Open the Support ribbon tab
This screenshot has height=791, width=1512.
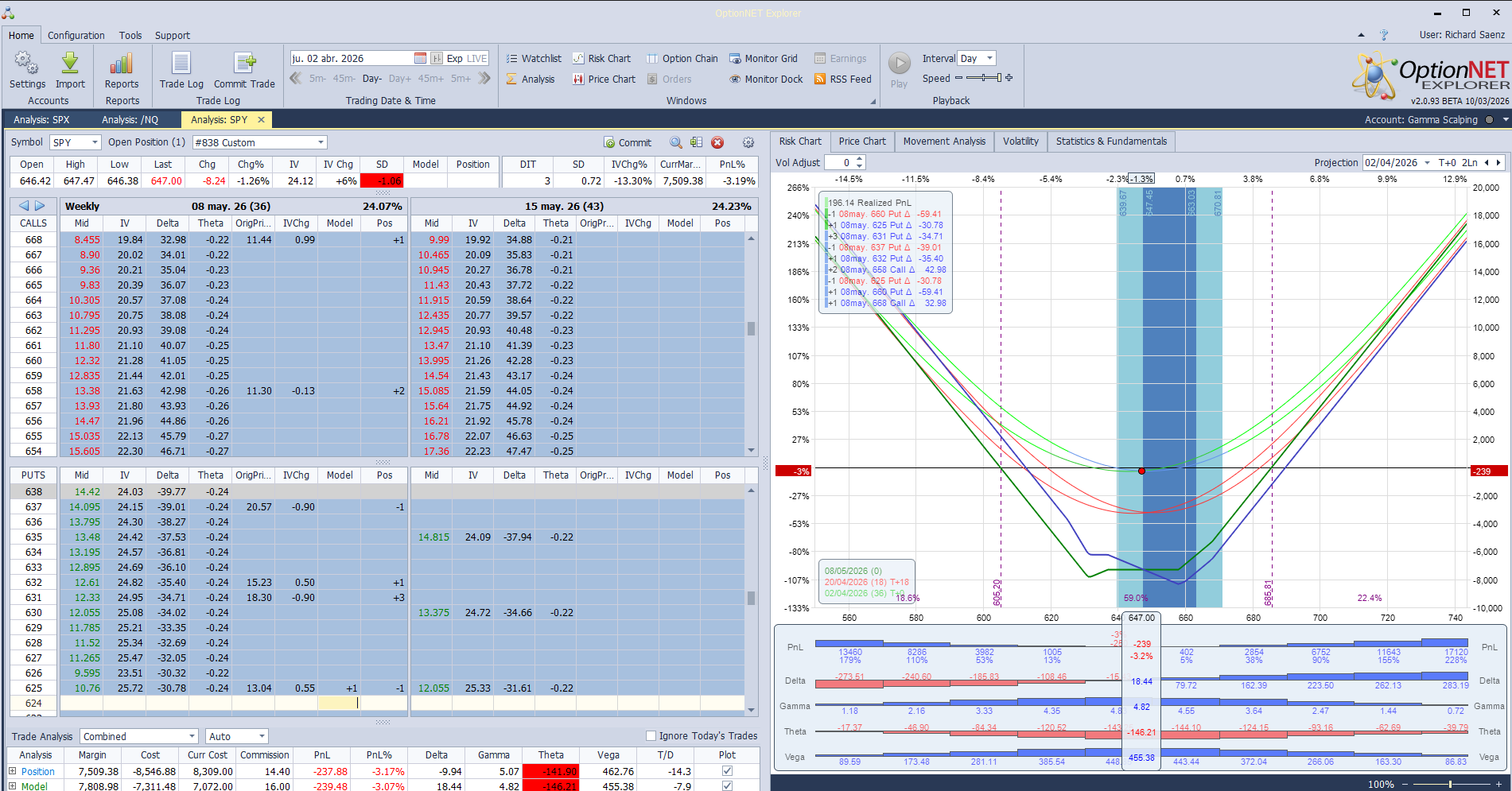pos(173,35)
